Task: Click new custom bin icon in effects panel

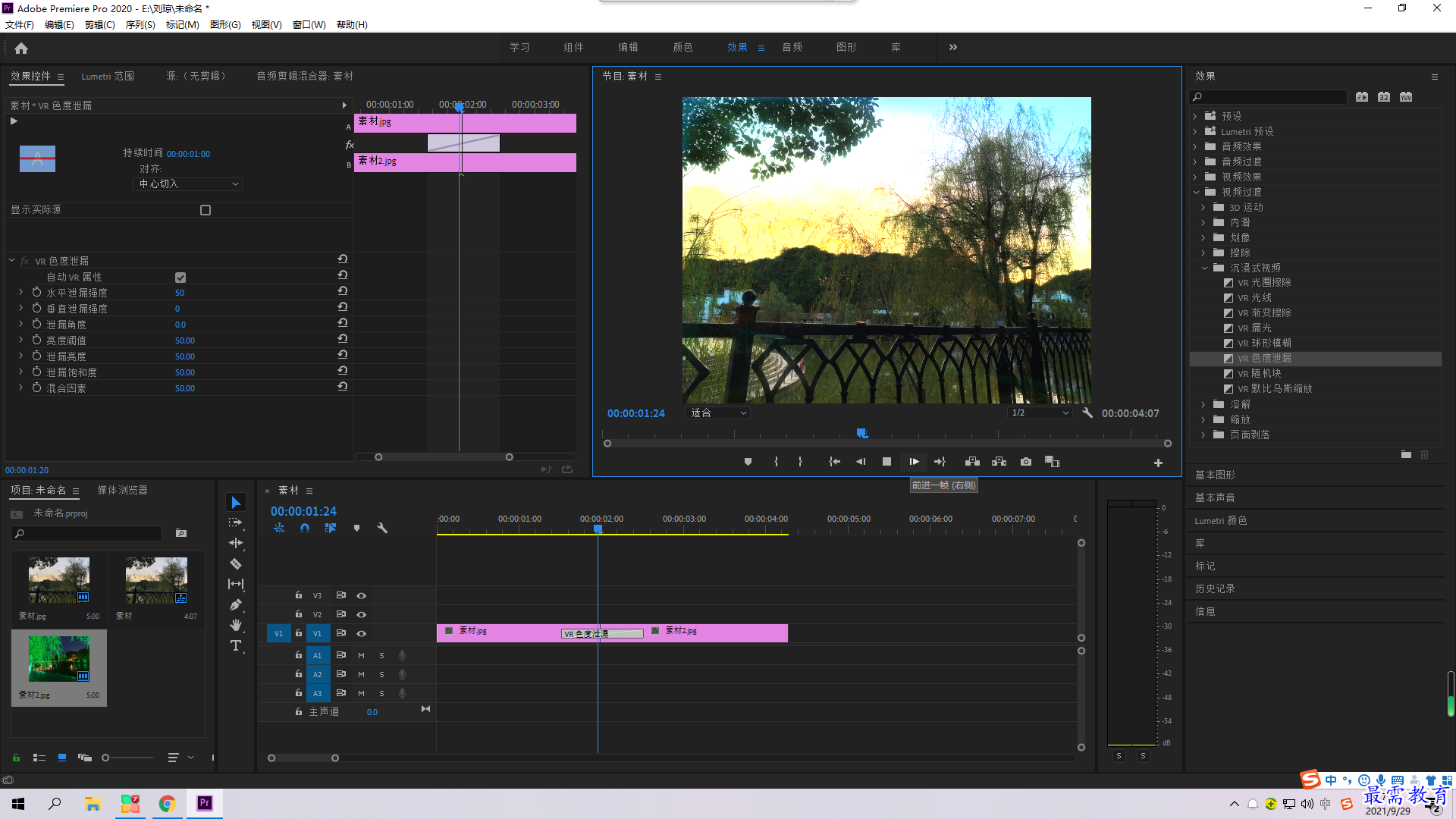Action: 1406,454
